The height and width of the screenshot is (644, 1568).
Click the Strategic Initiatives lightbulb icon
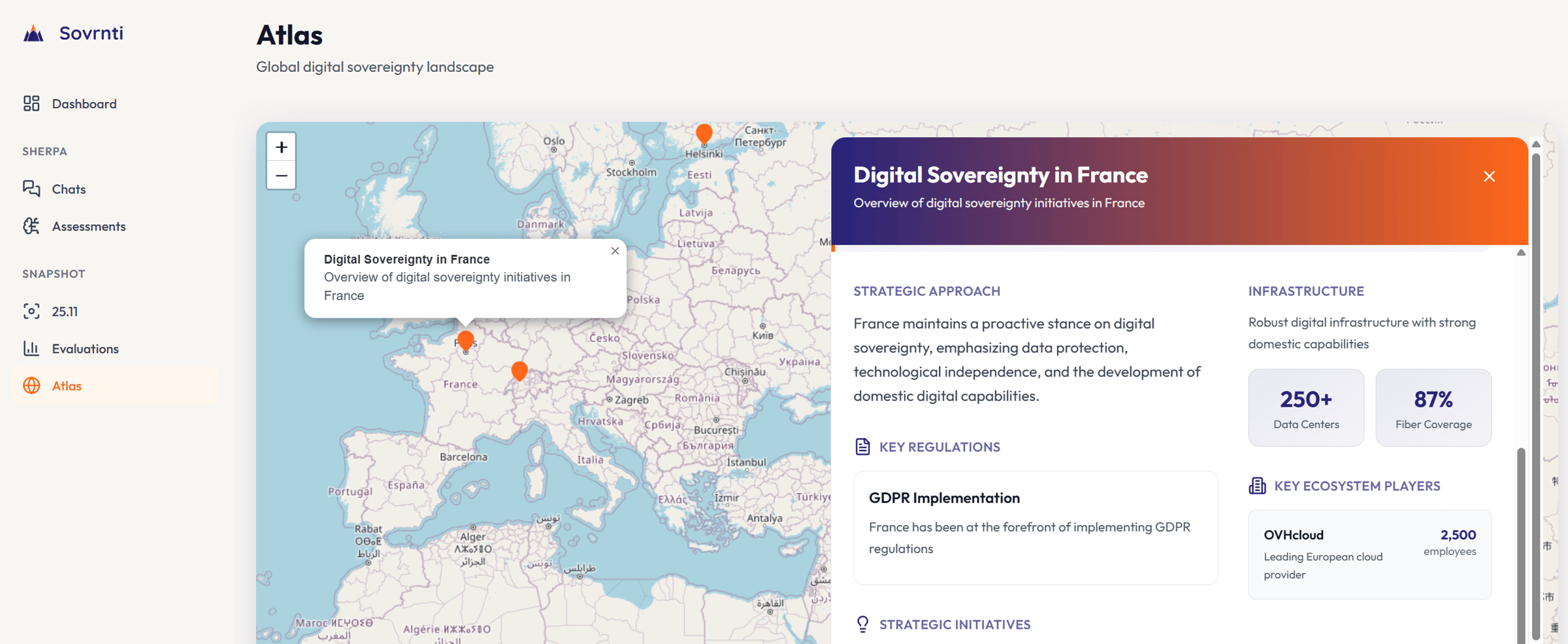point(862,624)
